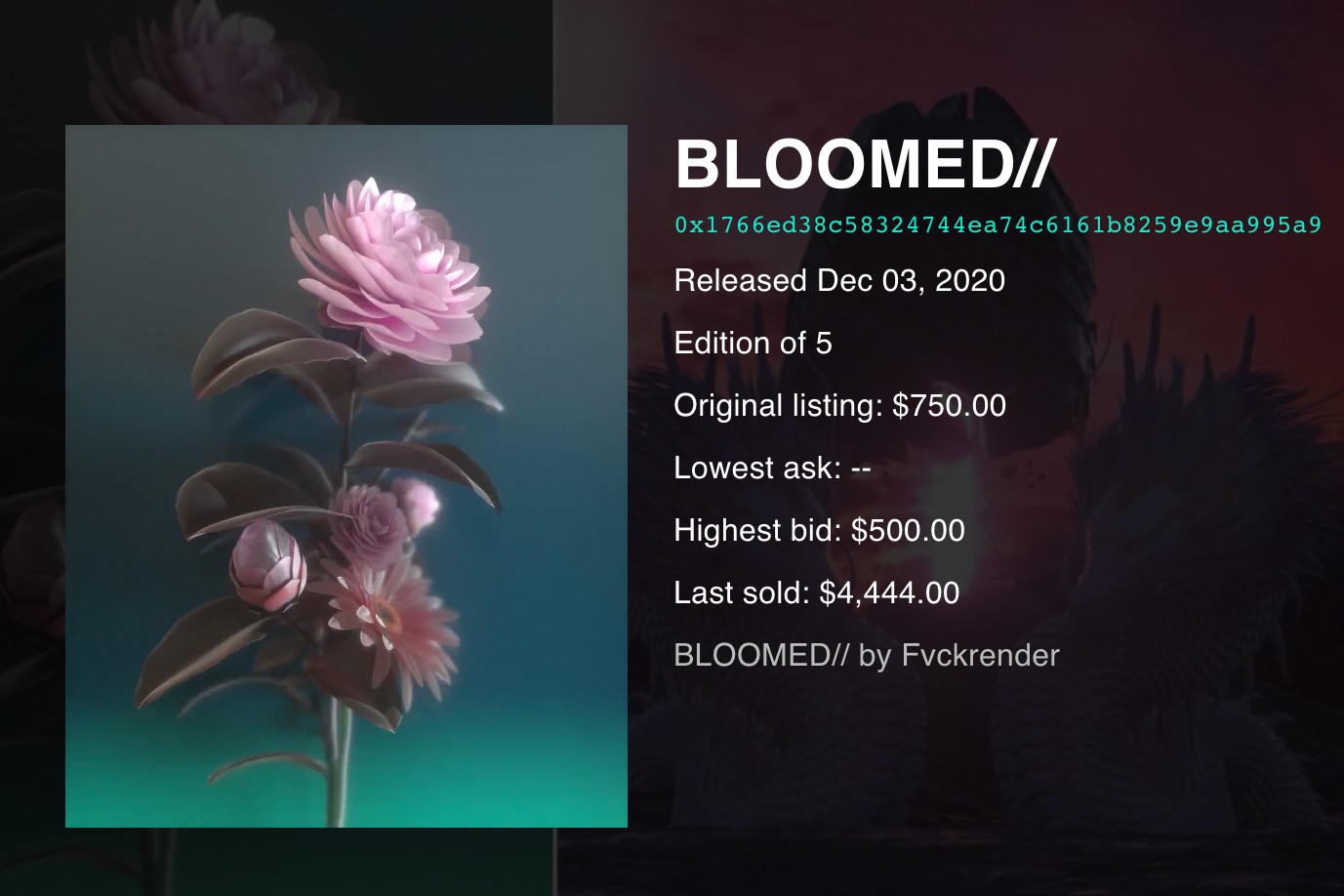
Task: Select the 'Released Dec 03, 2020' line
Action: coord(839,281)
